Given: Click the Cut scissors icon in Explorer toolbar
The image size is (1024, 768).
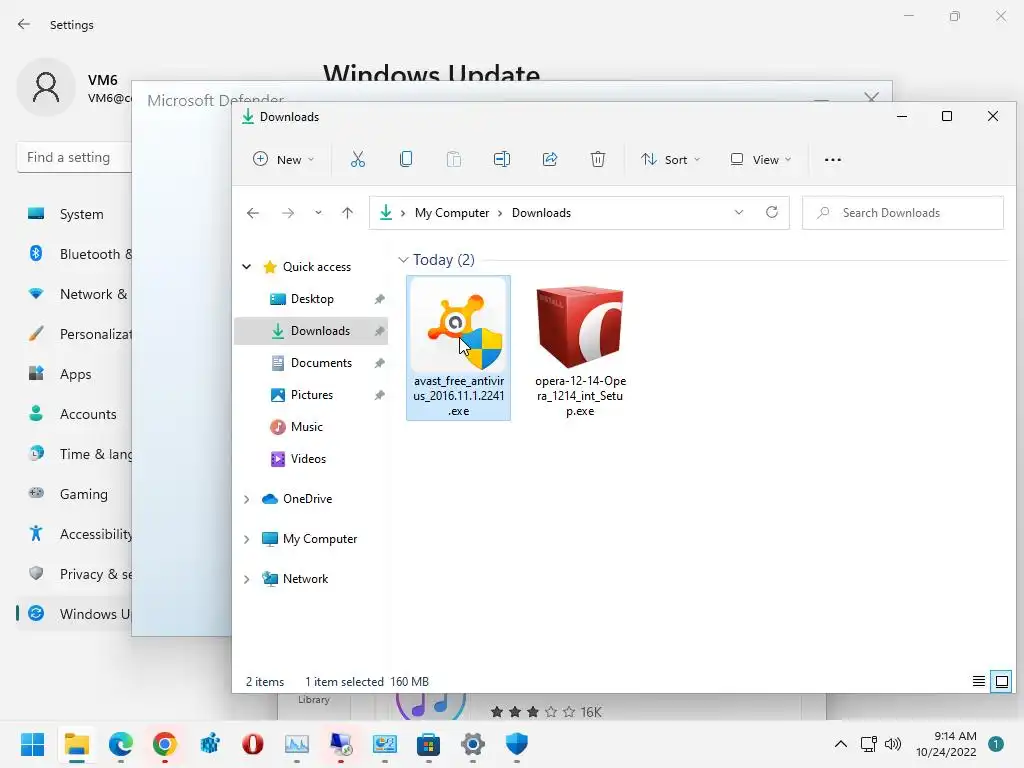Looking at the screenshot, I should click(x=357, y=159).
